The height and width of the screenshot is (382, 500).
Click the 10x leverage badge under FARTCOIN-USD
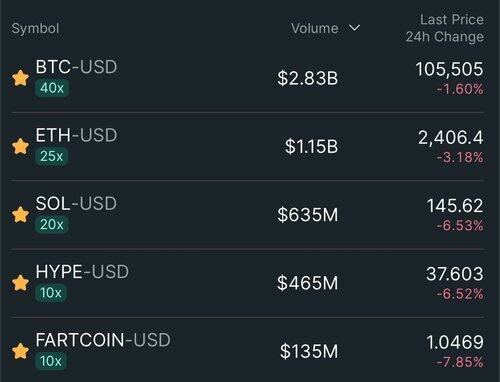[x=51, y=361]
